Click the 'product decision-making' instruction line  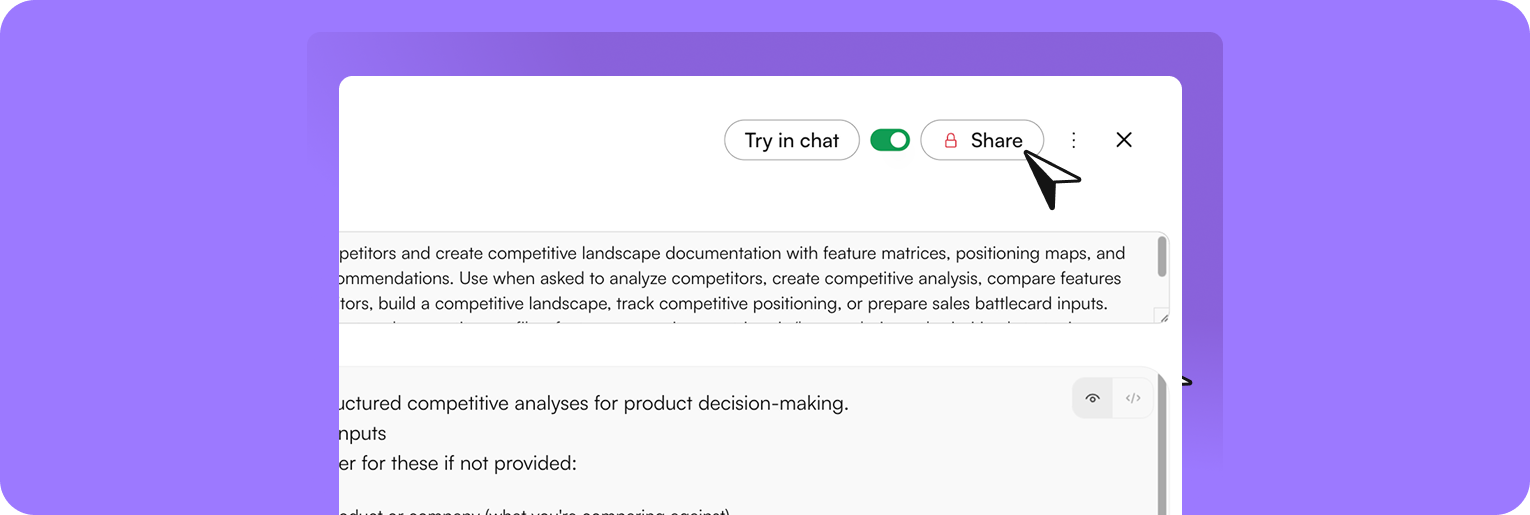[x=735, y=404]
